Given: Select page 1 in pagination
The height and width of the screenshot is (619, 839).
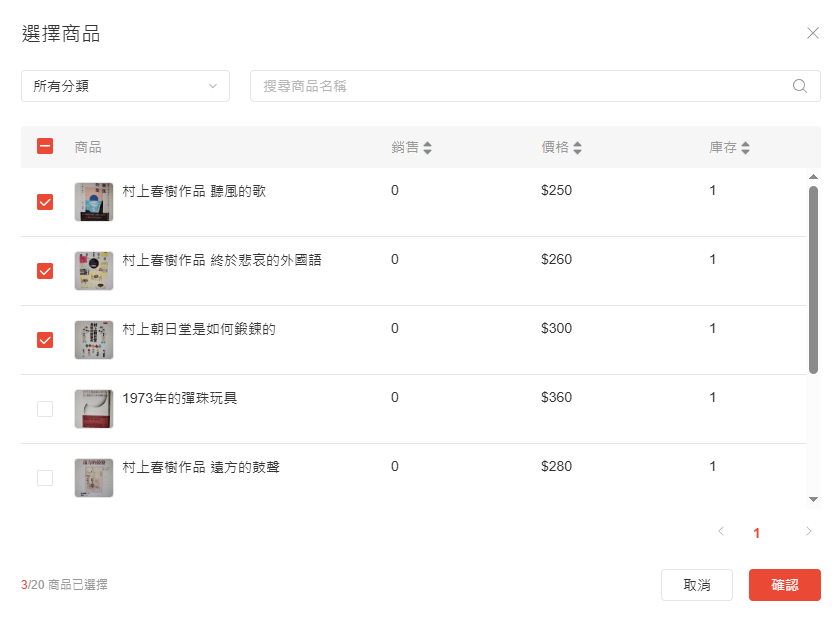Looking at the screenshot, I should pos(756,533).
